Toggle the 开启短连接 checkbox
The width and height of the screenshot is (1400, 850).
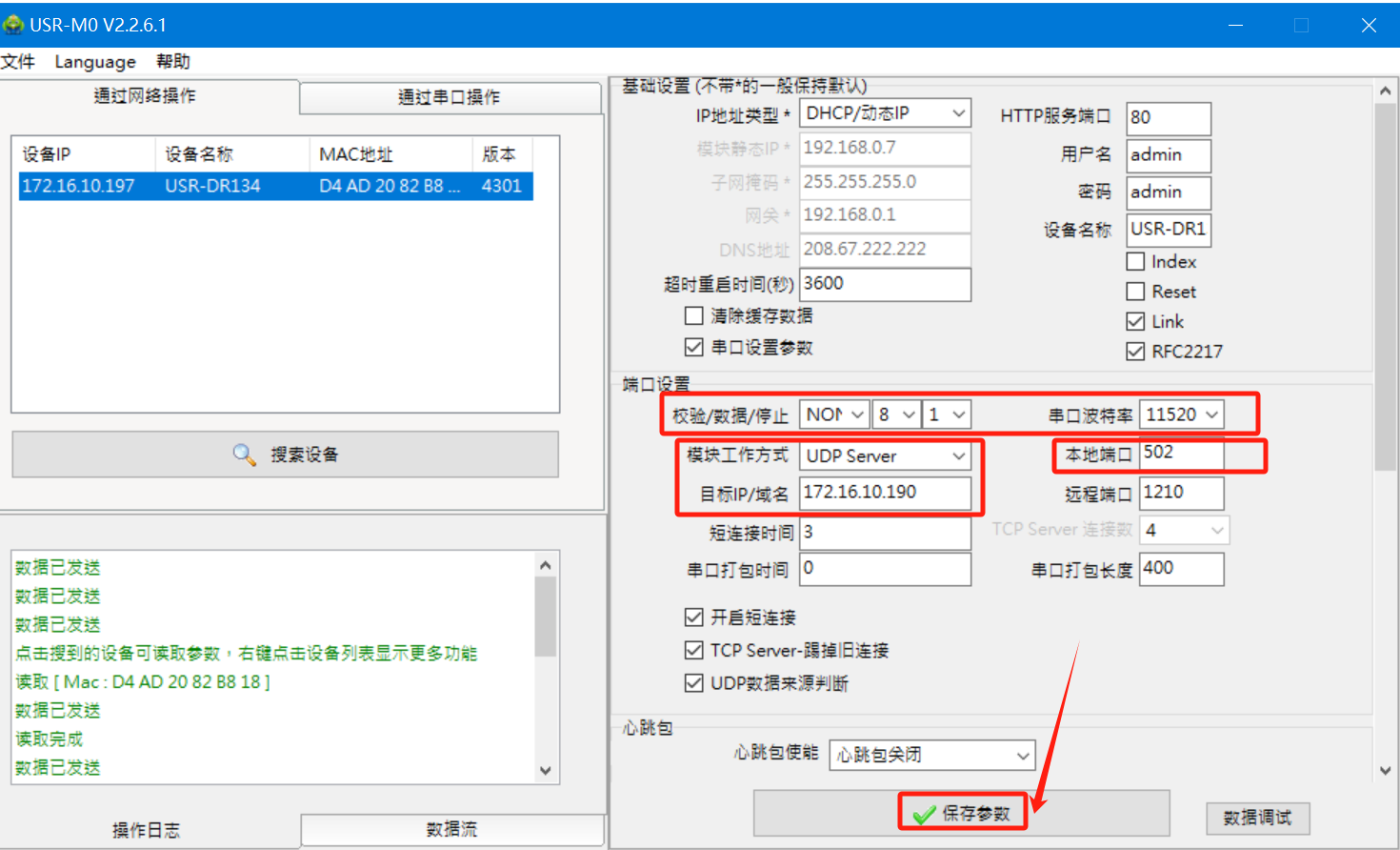694,617
